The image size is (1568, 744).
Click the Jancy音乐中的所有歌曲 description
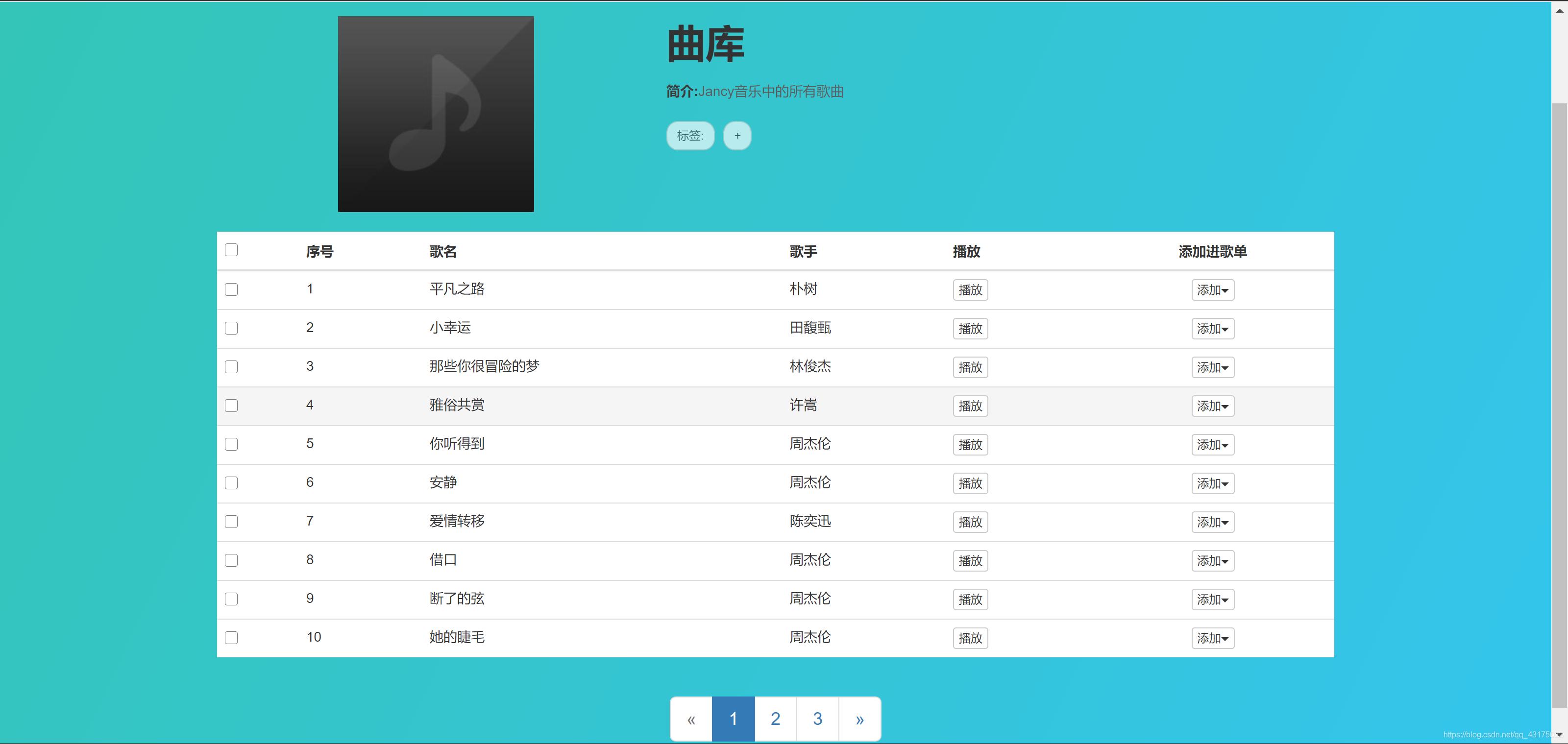click(x=771, y=91)
